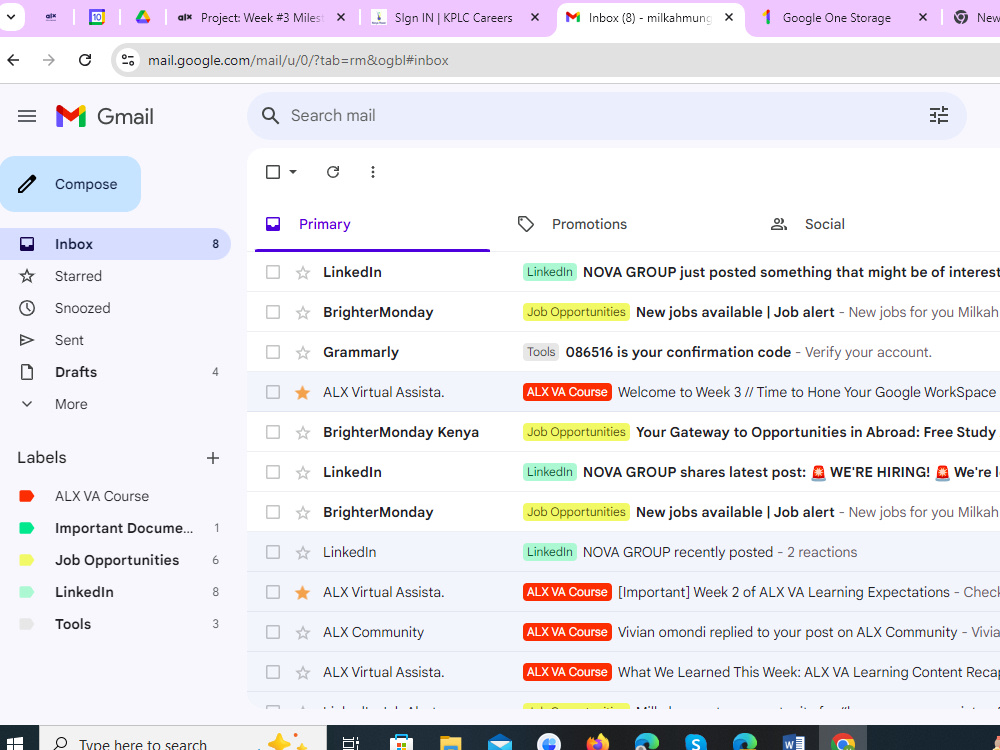The image size is (1000, 750).
Task: Expand More in the left sidebar
Action: click(x=71, y=404)
